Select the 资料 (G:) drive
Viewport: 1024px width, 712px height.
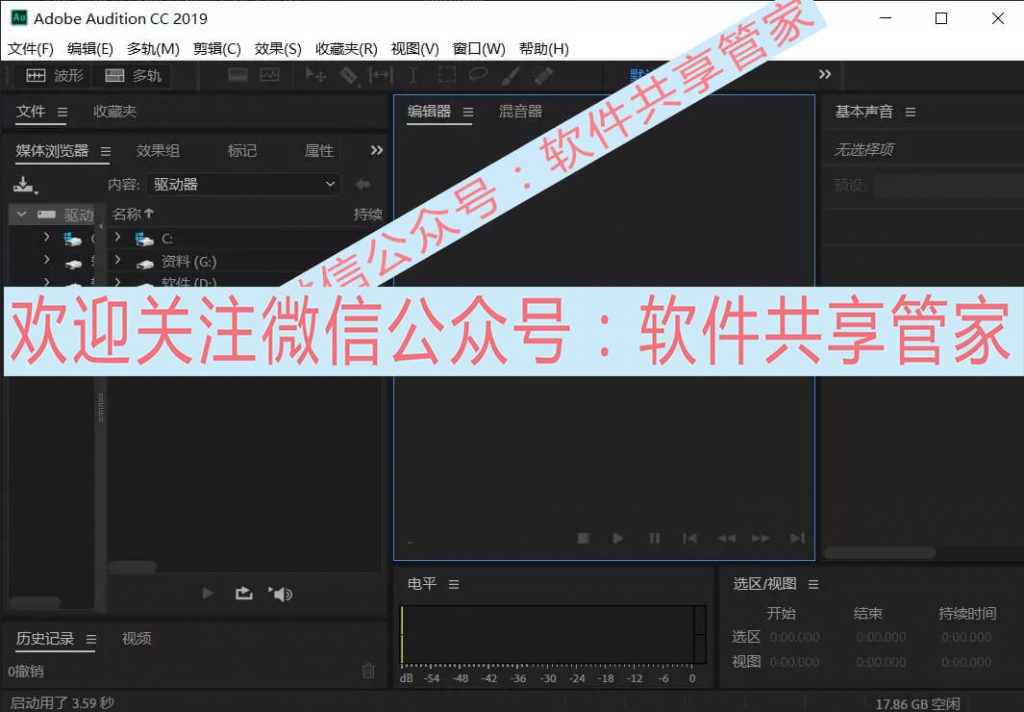click(x=189, y=262)
